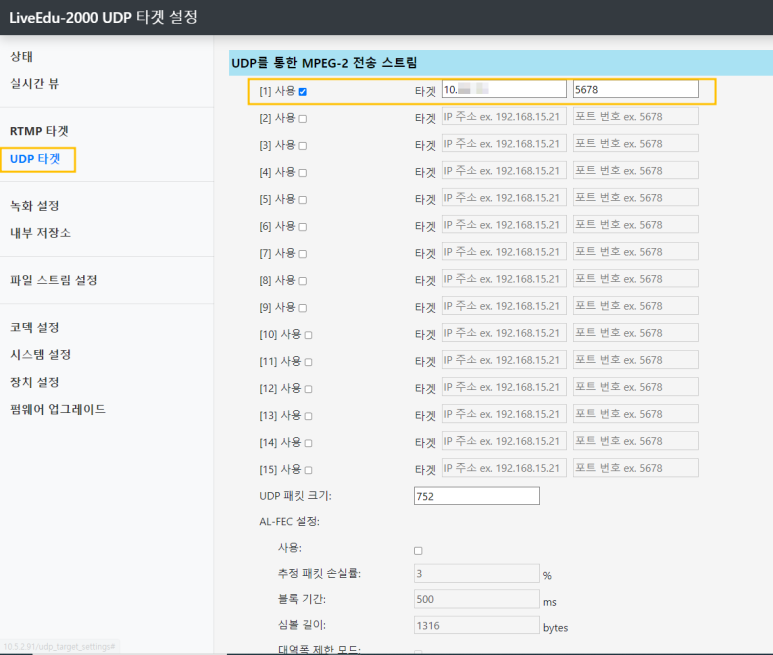Open 시스템 설정 page
Viewport: 773px width, 655px height.
click(x=40, y=354)
